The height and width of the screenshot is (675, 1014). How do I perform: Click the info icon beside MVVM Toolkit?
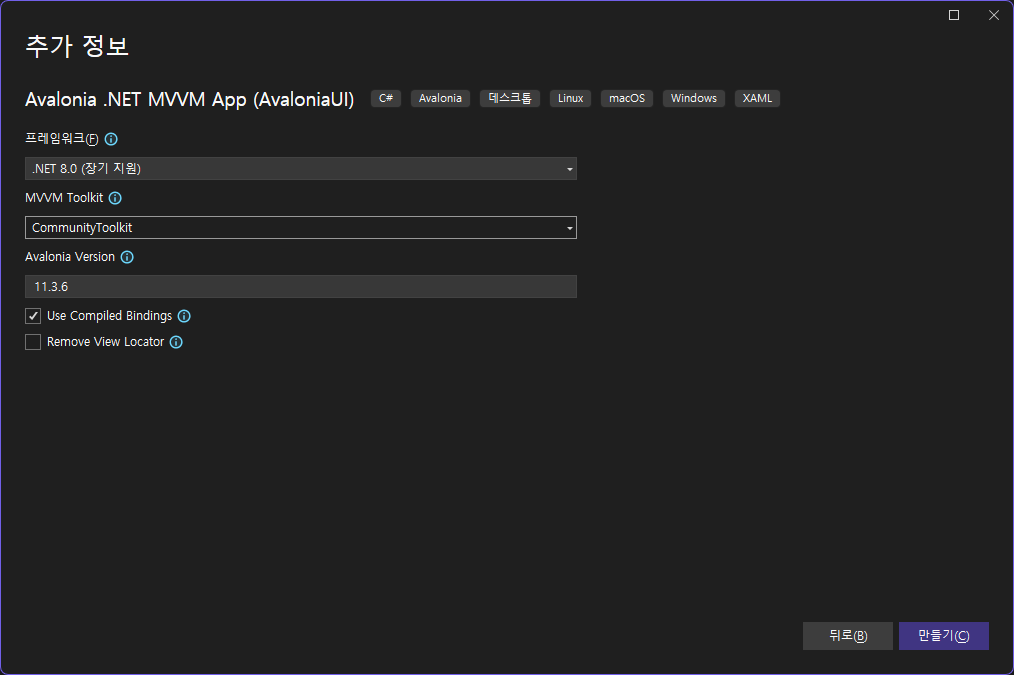[115, 198]
